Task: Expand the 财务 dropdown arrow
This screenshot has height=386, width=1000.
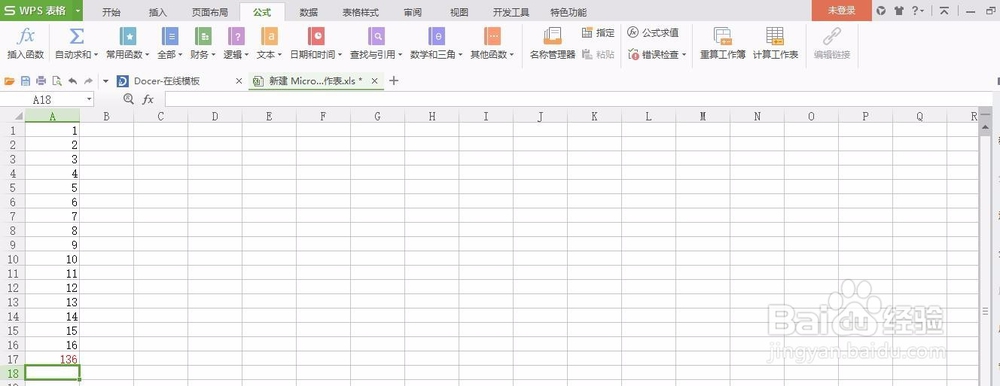Action: point(214,55)
